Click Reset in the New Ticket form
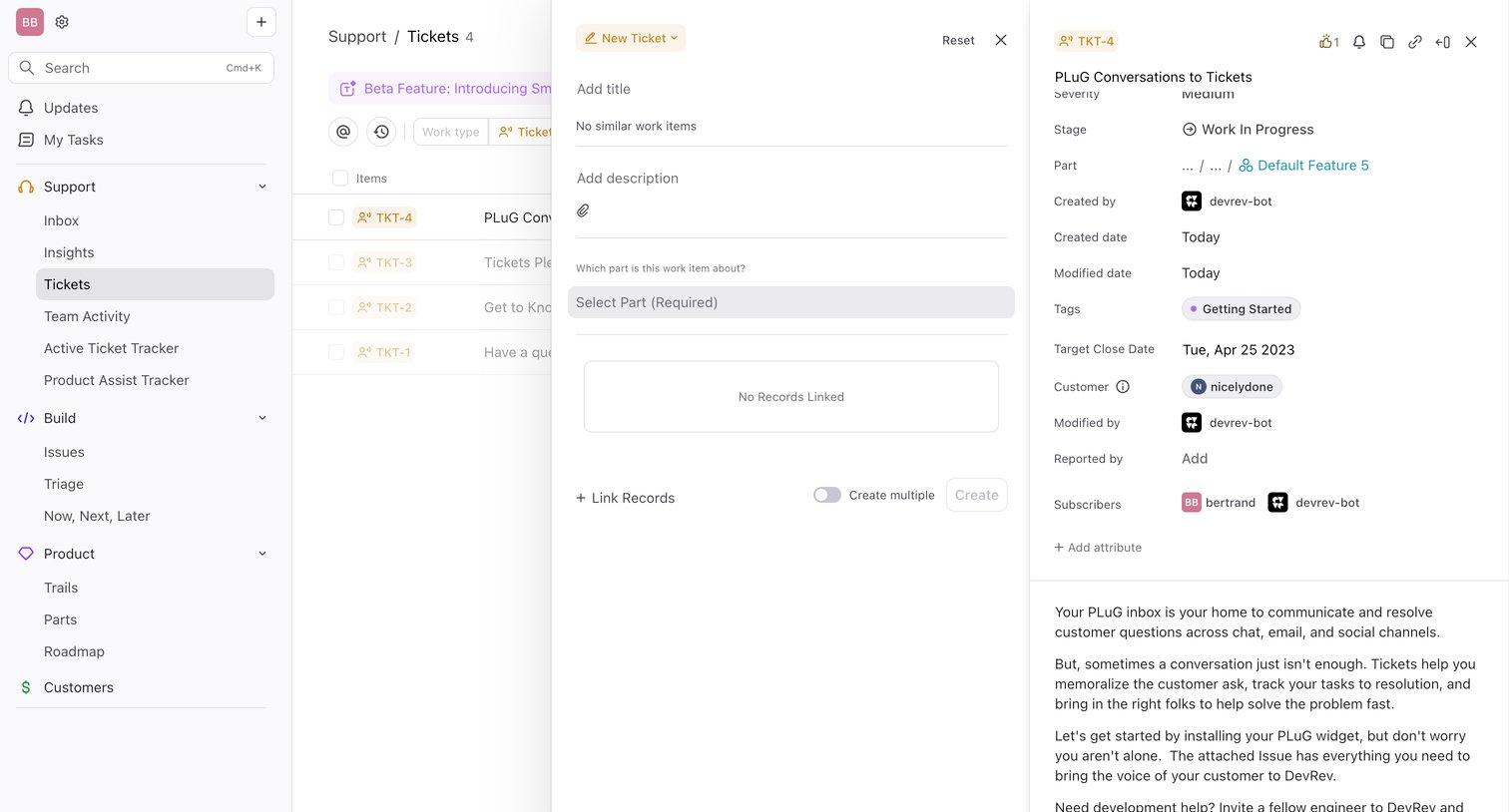The width and height of the screenshot is (1509, 812). pyautogui.click(x=958, y=40)
